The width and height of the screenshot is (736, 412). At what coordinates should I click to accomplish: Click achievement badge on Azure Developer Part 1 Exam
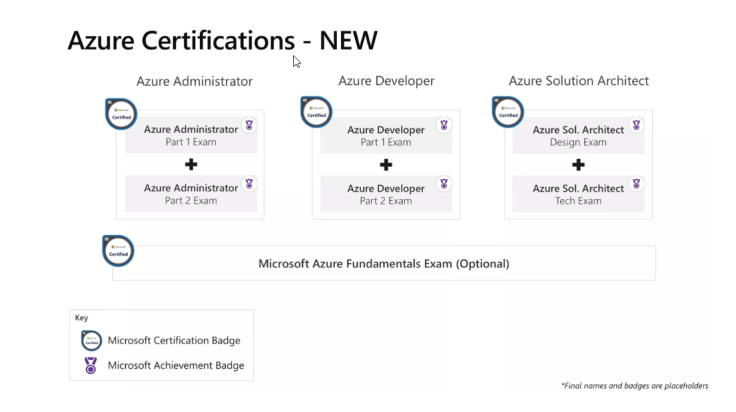[444, 126]
